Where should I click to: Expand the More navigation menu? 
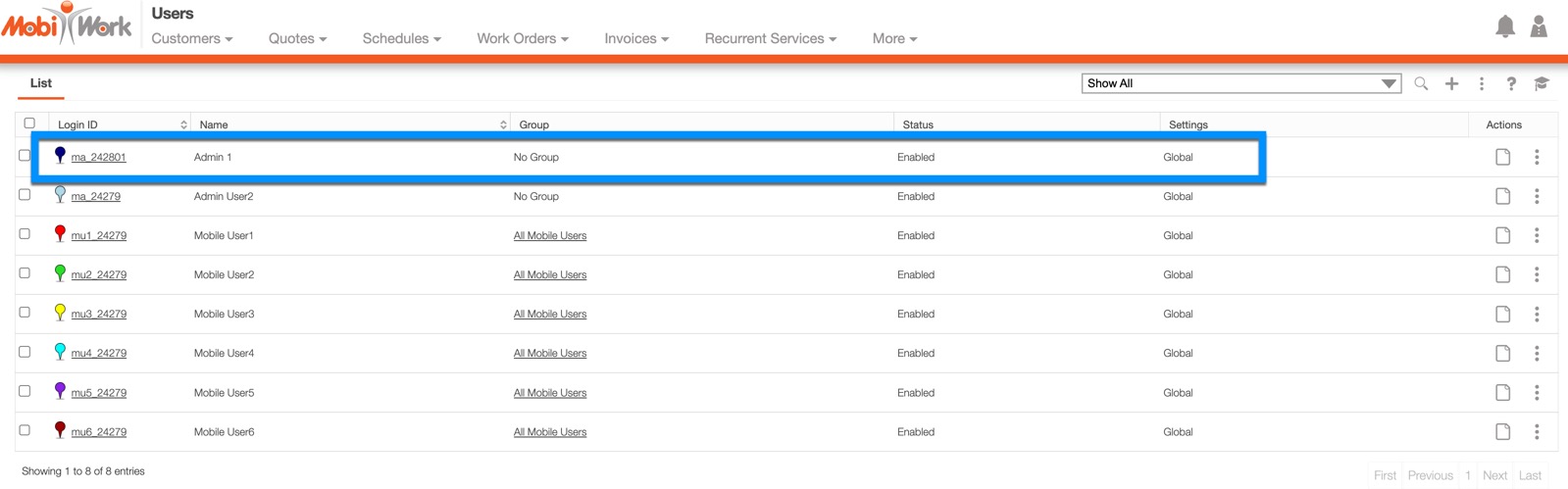tap(894, 39)
